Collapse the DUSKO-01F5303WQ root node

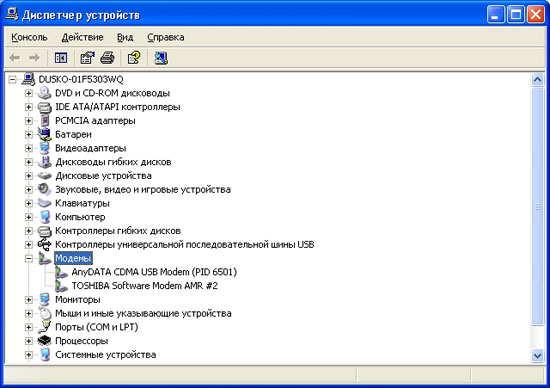point(12,80)
